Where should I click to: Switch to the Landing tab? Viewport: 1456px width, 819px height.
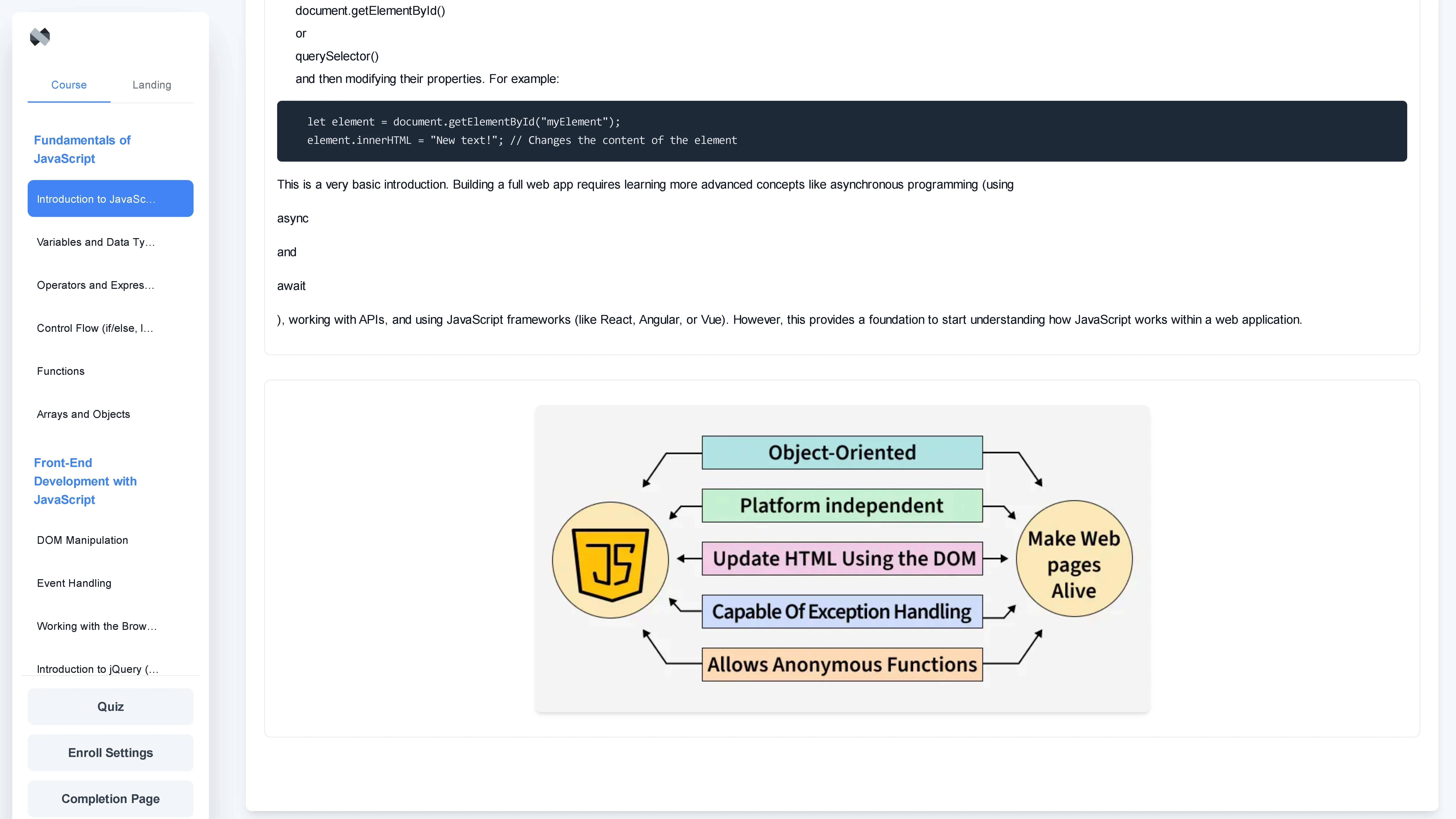click(152, 85)
